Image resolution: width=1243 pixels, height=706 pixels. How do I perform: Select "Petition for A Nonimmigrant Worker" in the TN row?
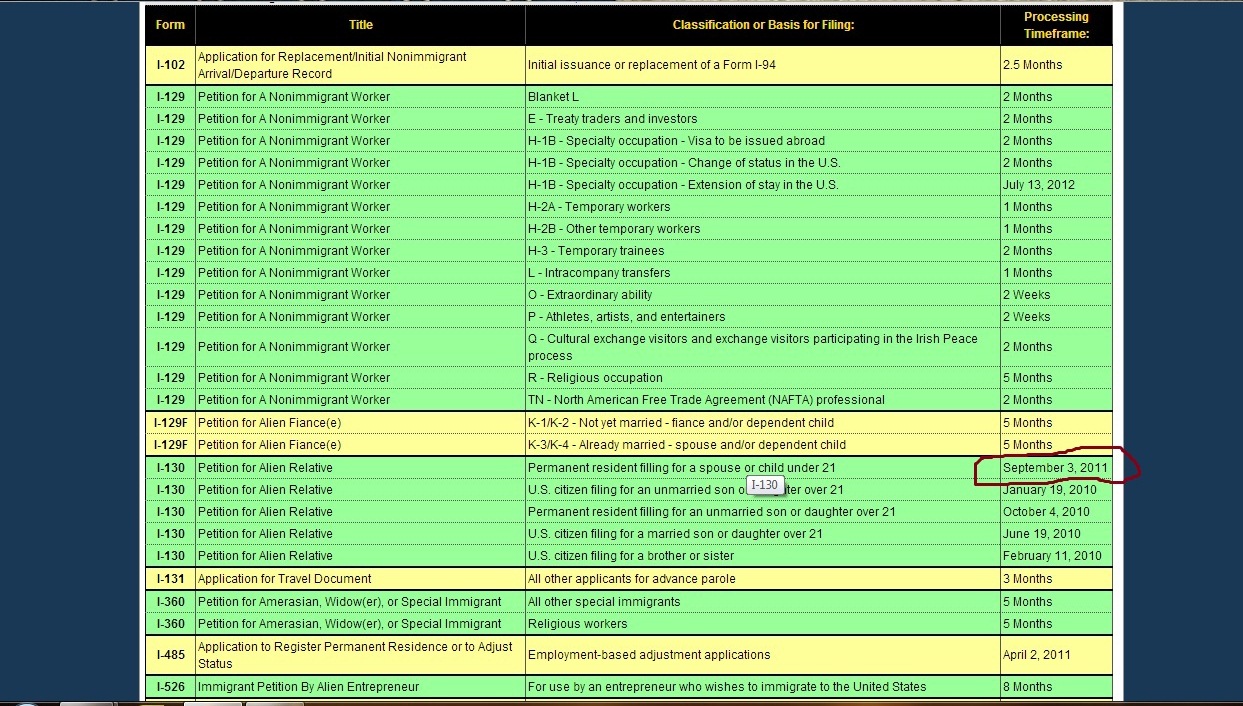point(294,400)
